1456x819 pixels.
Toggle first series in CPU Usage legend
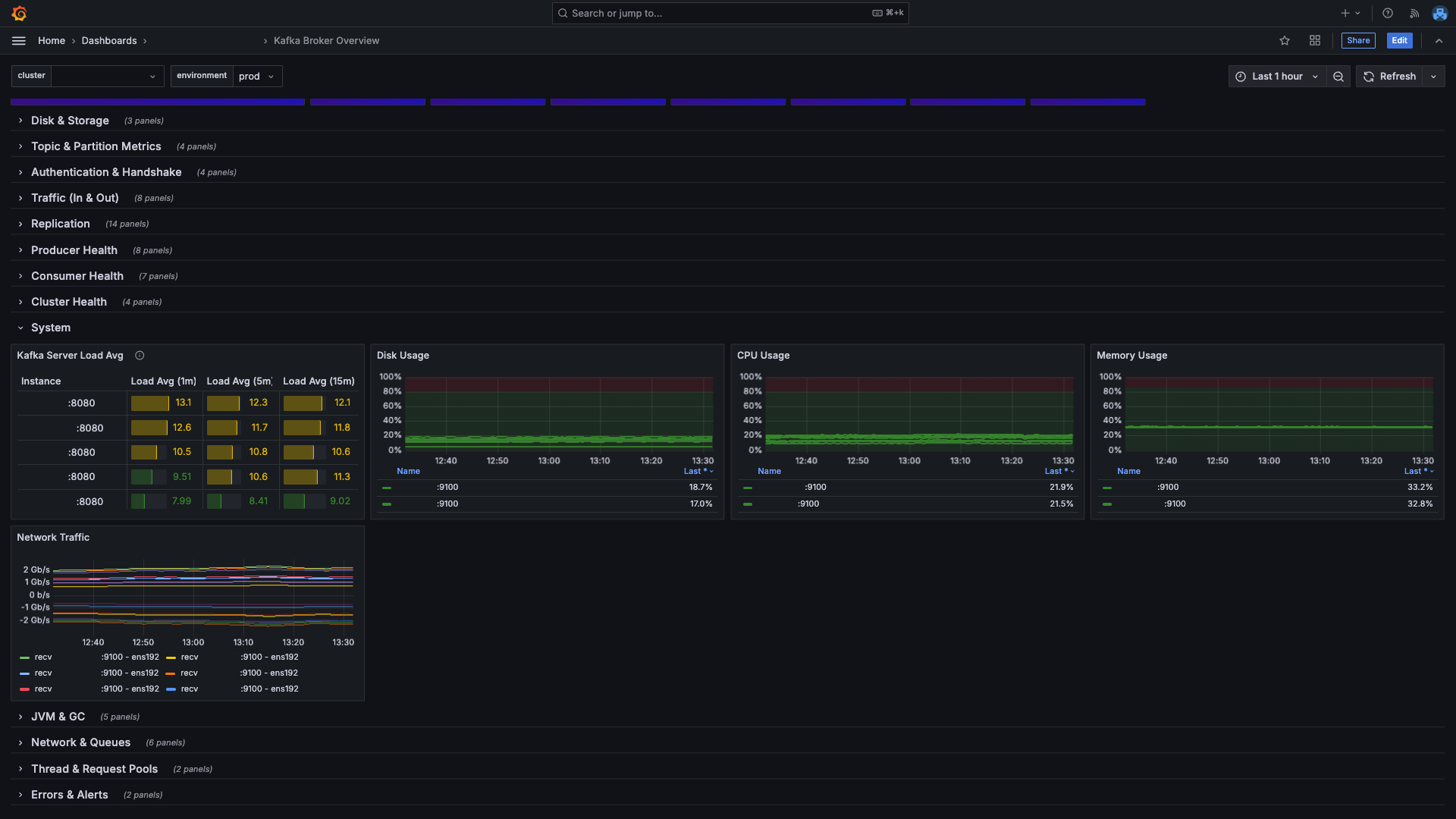click(x=816, y=488)
